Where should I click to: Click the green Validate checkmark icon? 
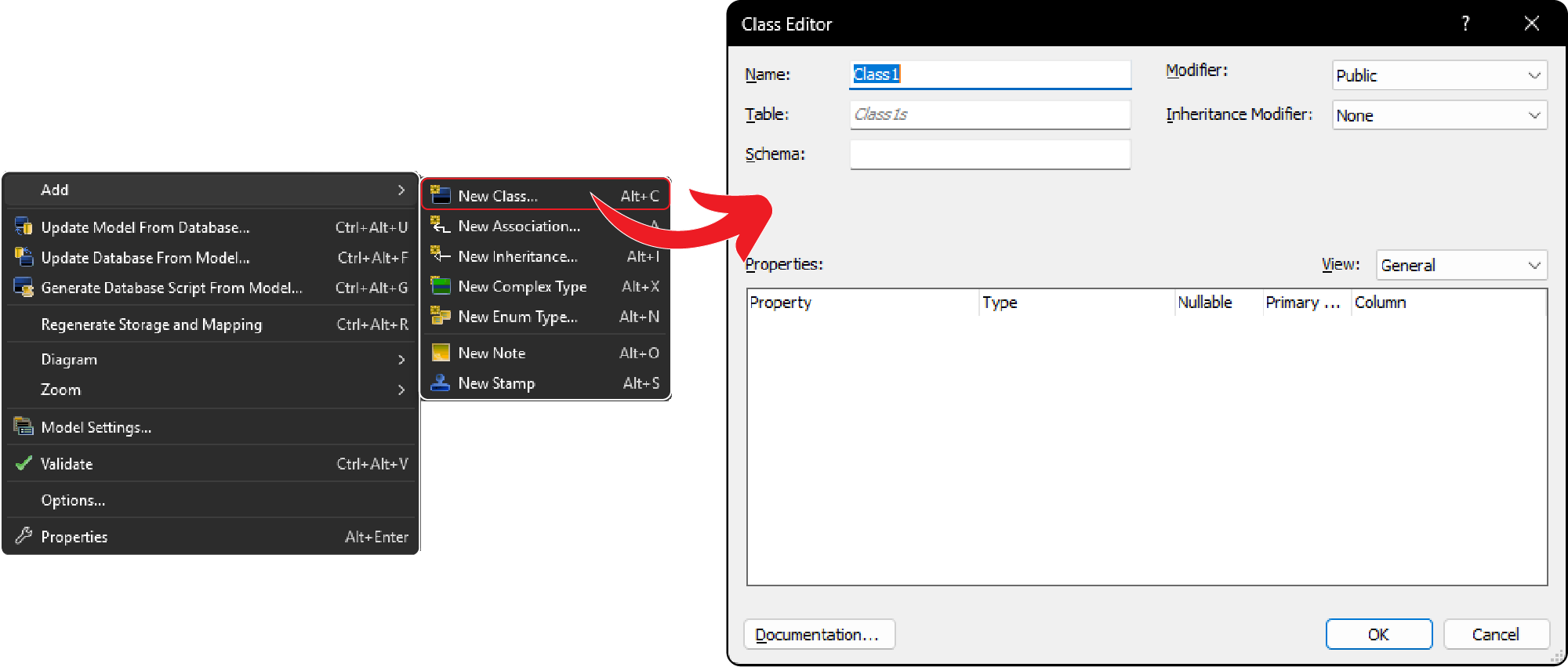pos(24,463)
